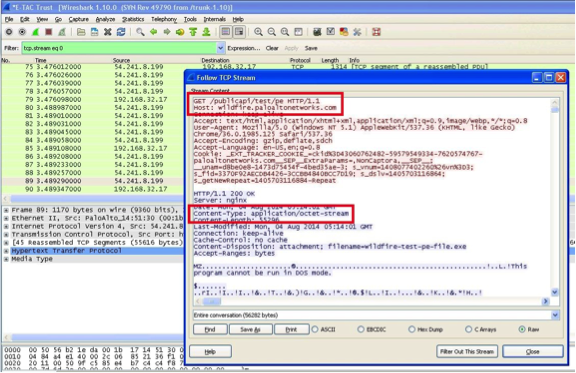Clear the display filter

(272, 48)
